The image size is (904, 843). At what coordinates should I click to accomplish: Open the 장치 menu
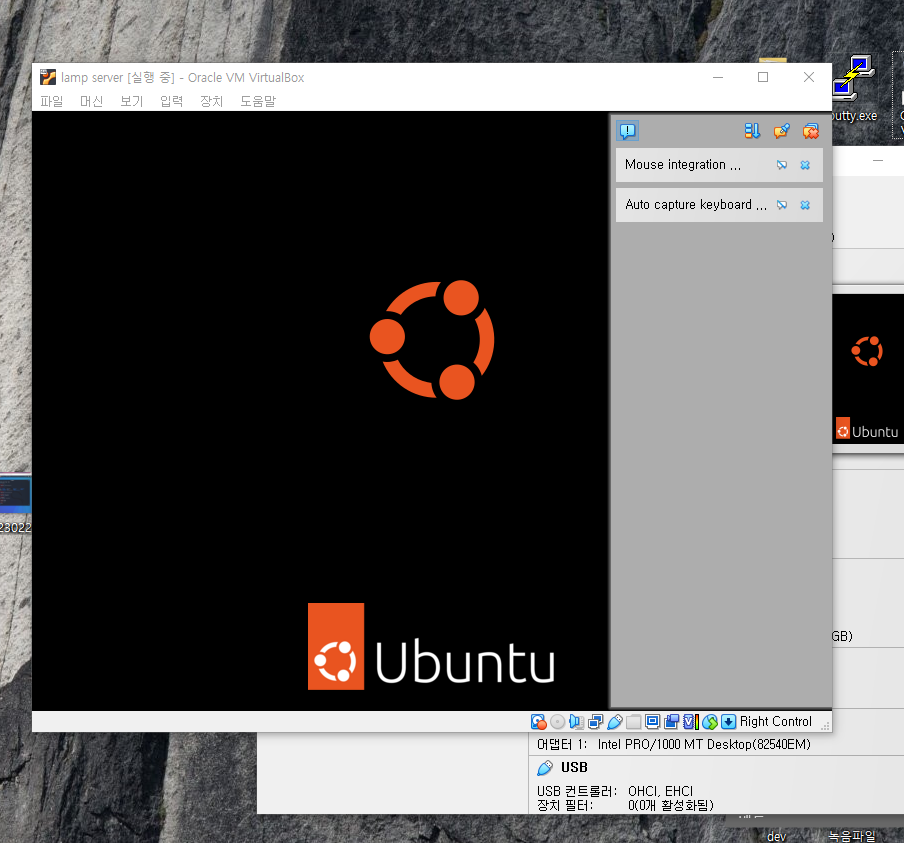pos(212,101)
